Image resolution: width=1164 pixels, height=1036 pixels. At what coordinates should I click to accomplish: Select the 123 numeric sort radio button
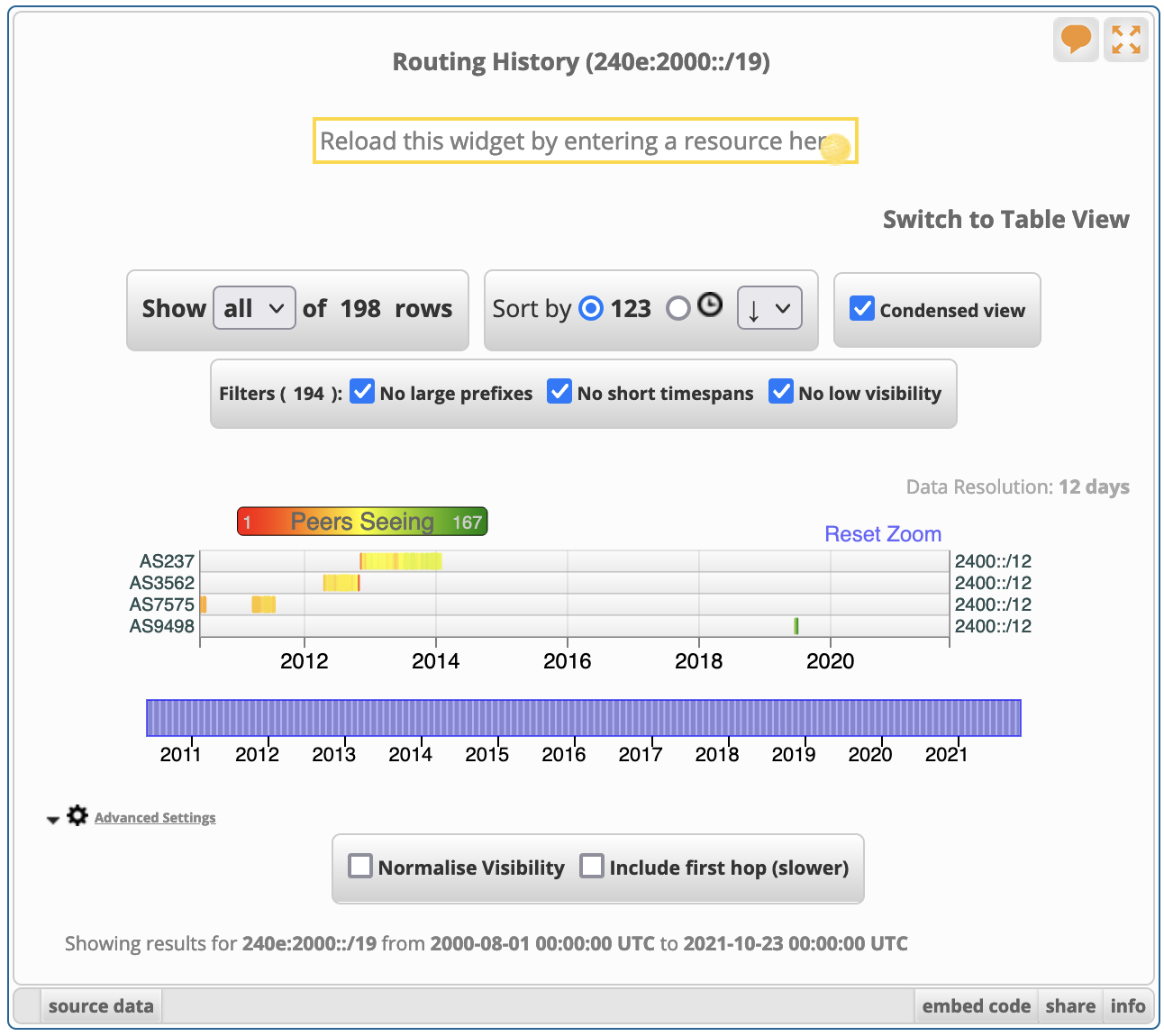pyautogui.click(x=591, y=309)
